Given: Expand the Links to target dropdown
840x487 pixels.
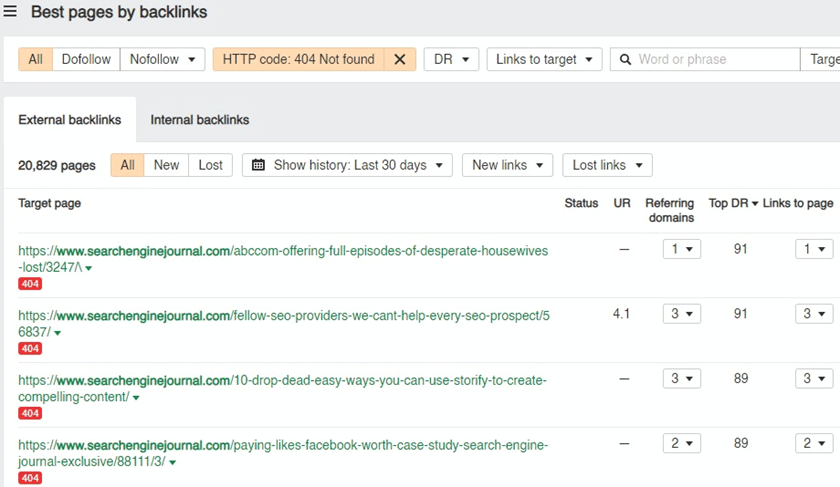Looking at the screenshot, I should tap(544, 59).
